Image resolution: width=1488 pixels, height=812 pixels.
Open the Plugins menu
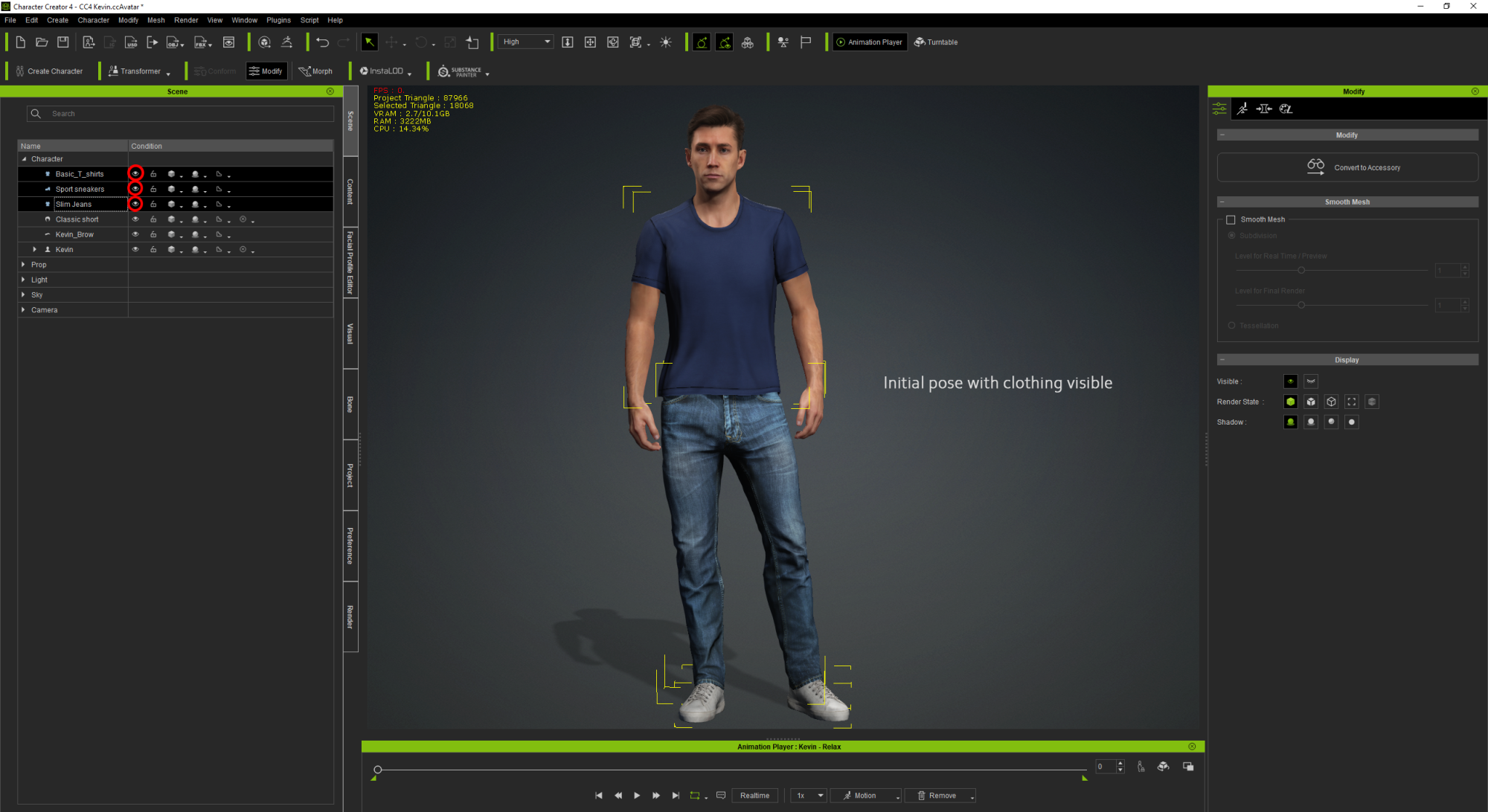pos(279,20)
